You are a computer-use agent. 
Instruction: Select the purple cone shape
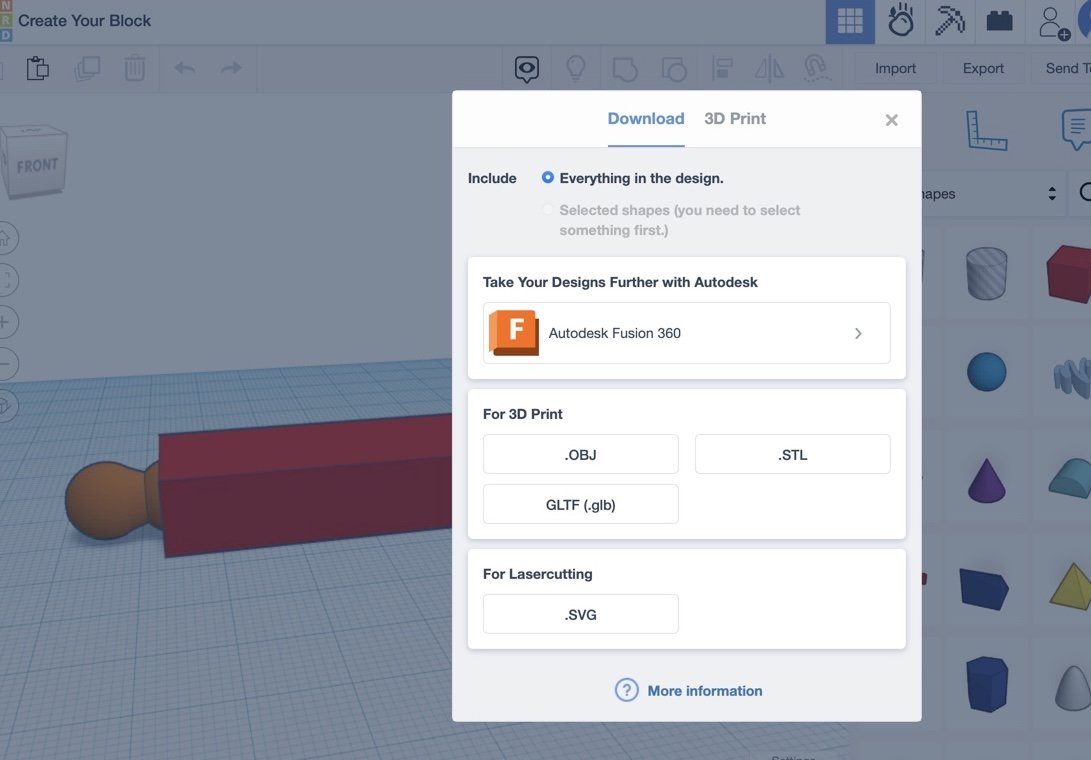(x=986, y=480)
